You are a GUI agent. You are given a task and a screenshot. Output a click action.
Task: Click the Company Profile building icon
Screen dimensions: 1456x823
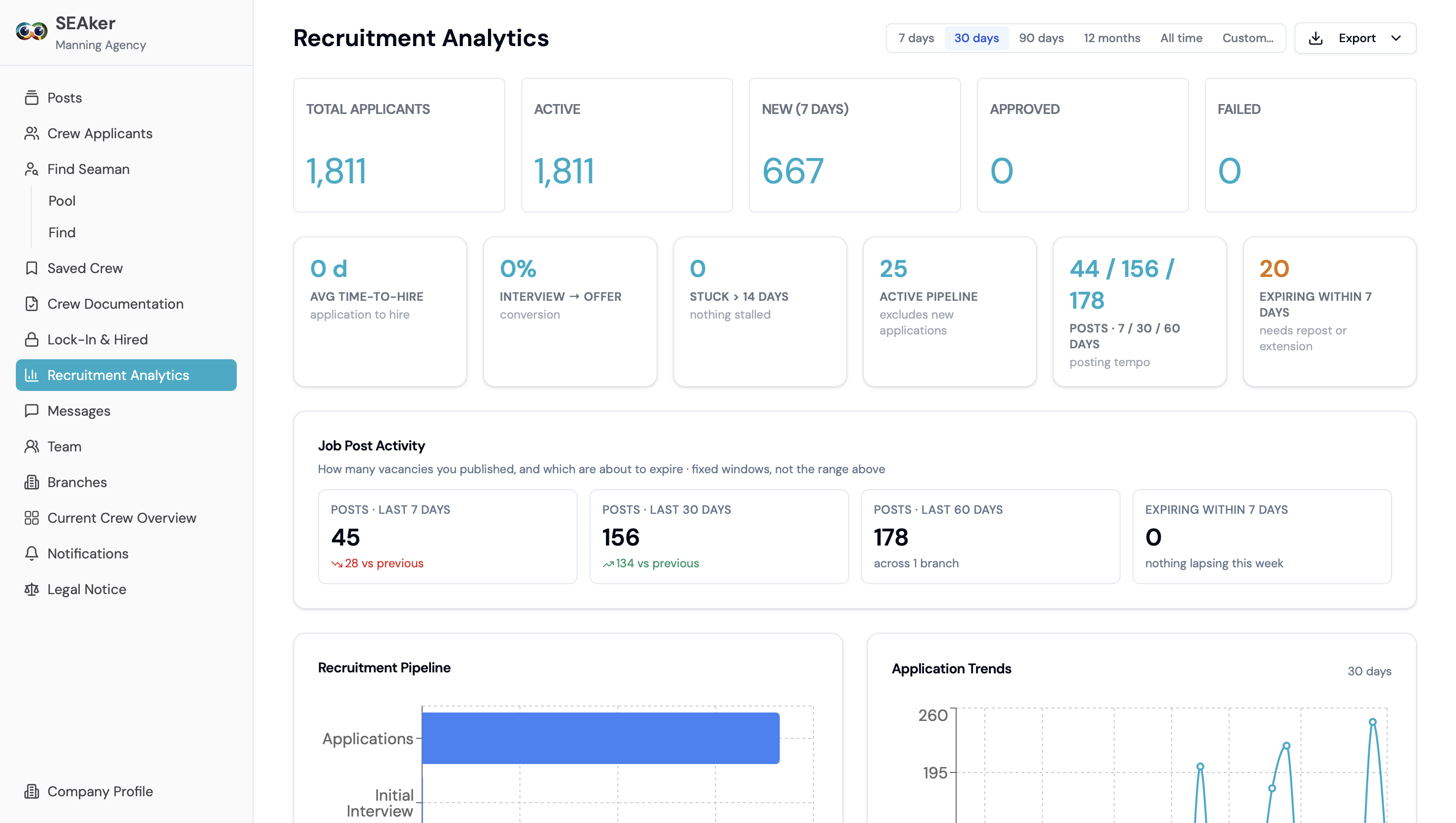tap(32, 791)
